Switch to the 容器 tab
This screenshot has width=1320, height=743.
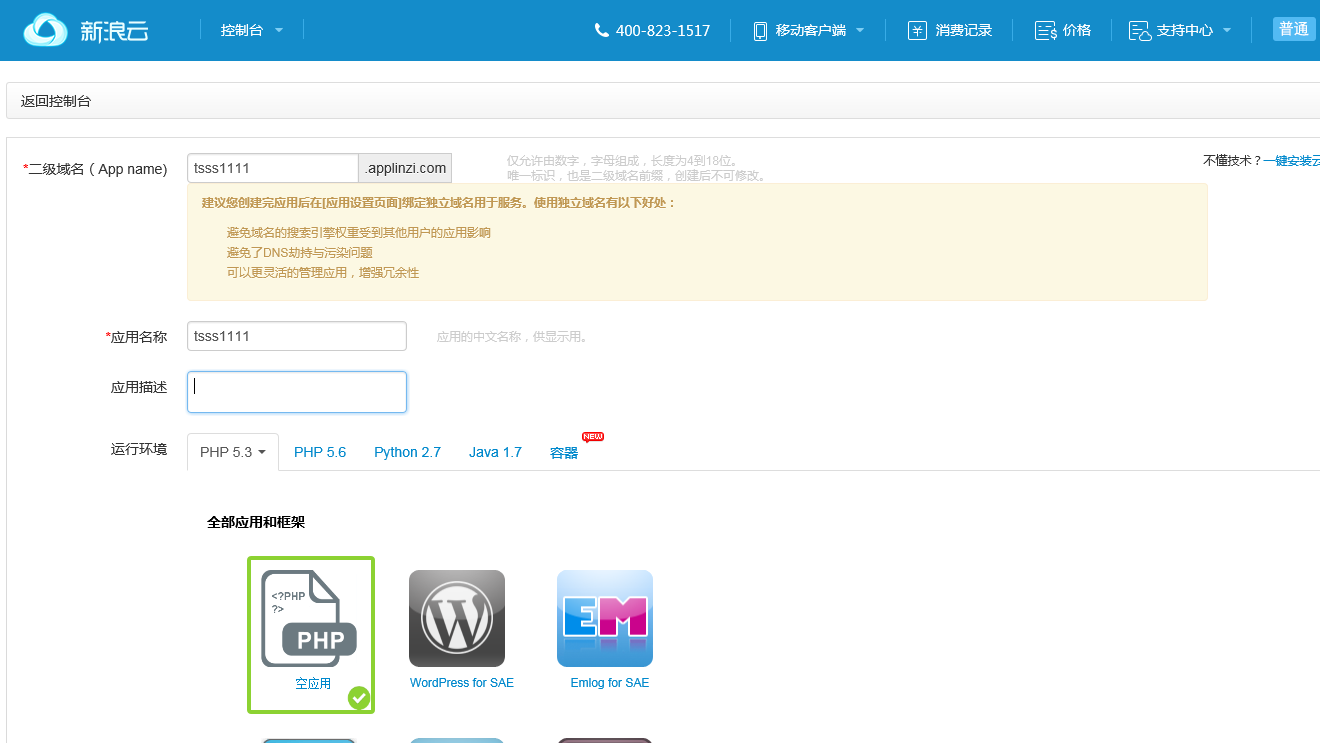(x=564, y=453)
